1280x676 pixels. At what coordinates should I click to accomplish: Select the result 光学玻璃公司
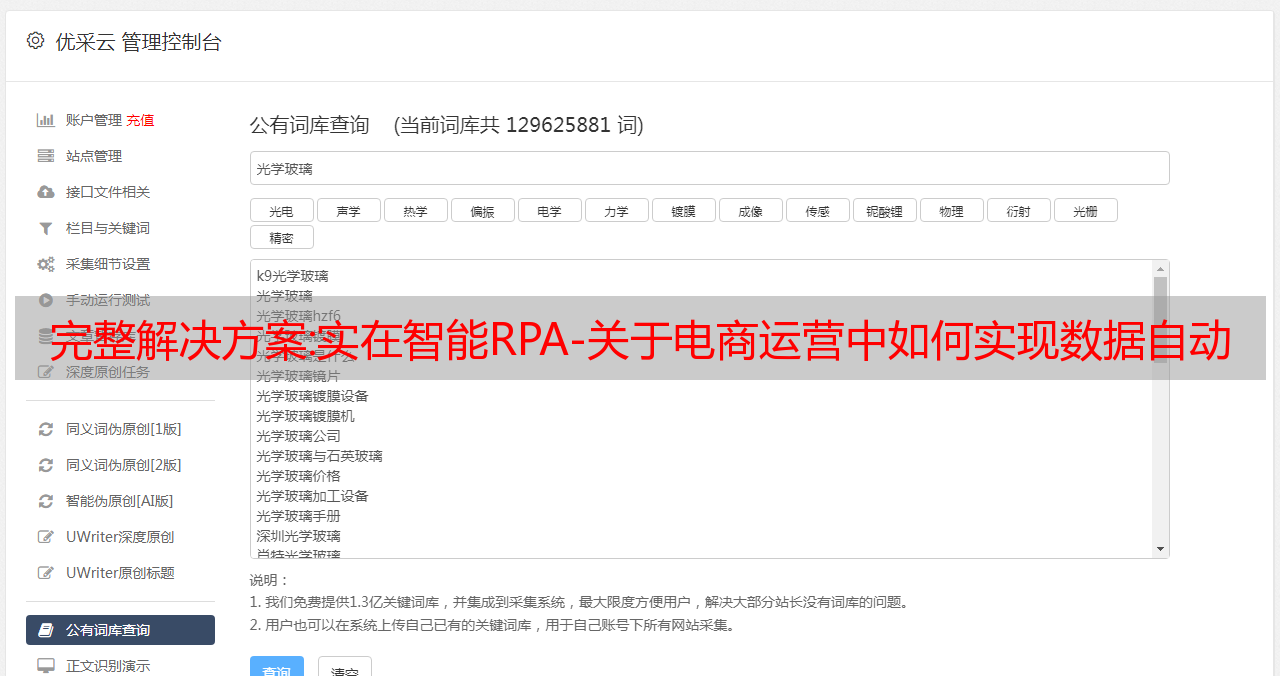(298, 436)
